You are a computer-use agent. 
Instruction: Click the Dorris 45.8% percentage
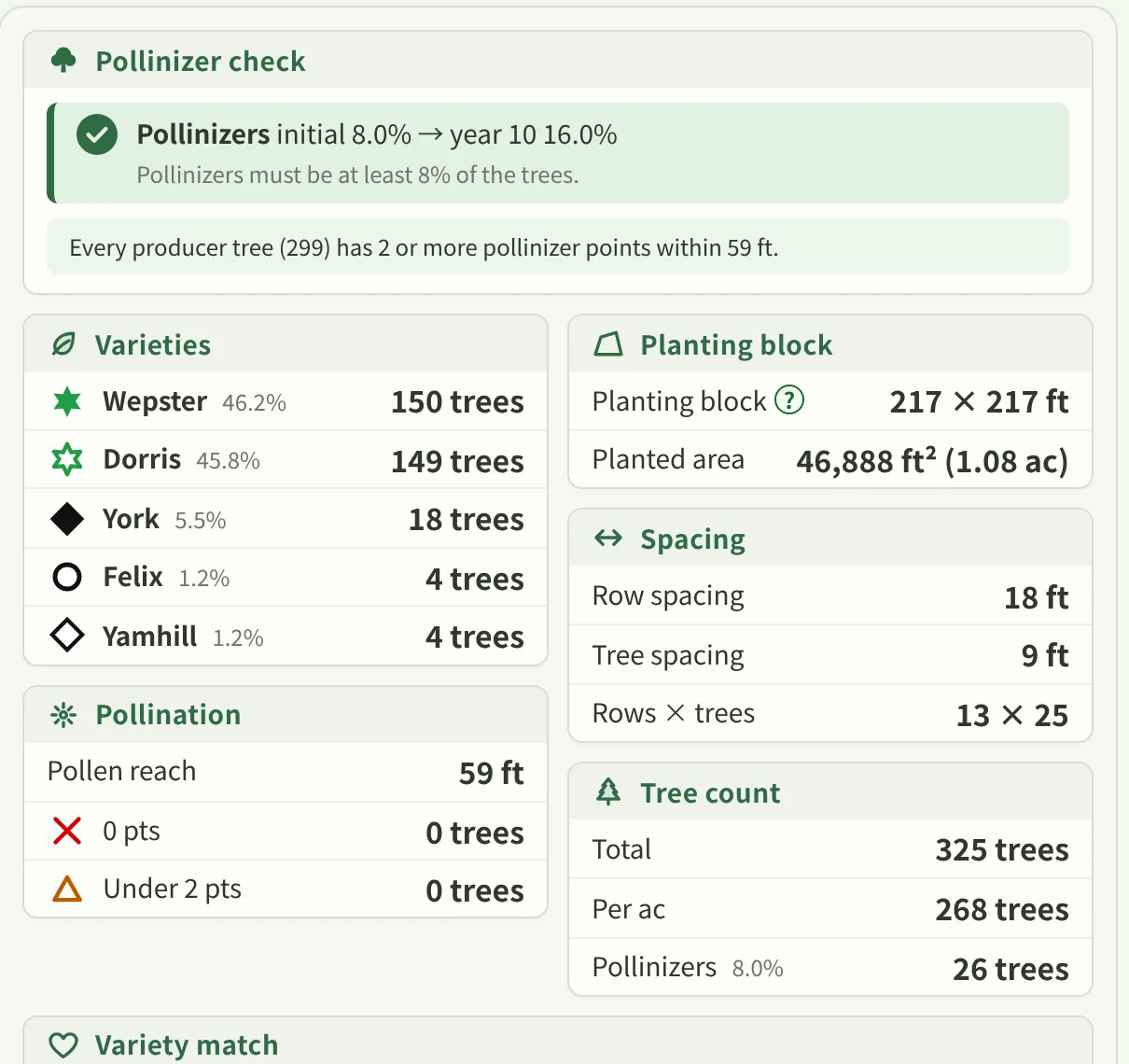pyautogui.click(x=228, y=461)
